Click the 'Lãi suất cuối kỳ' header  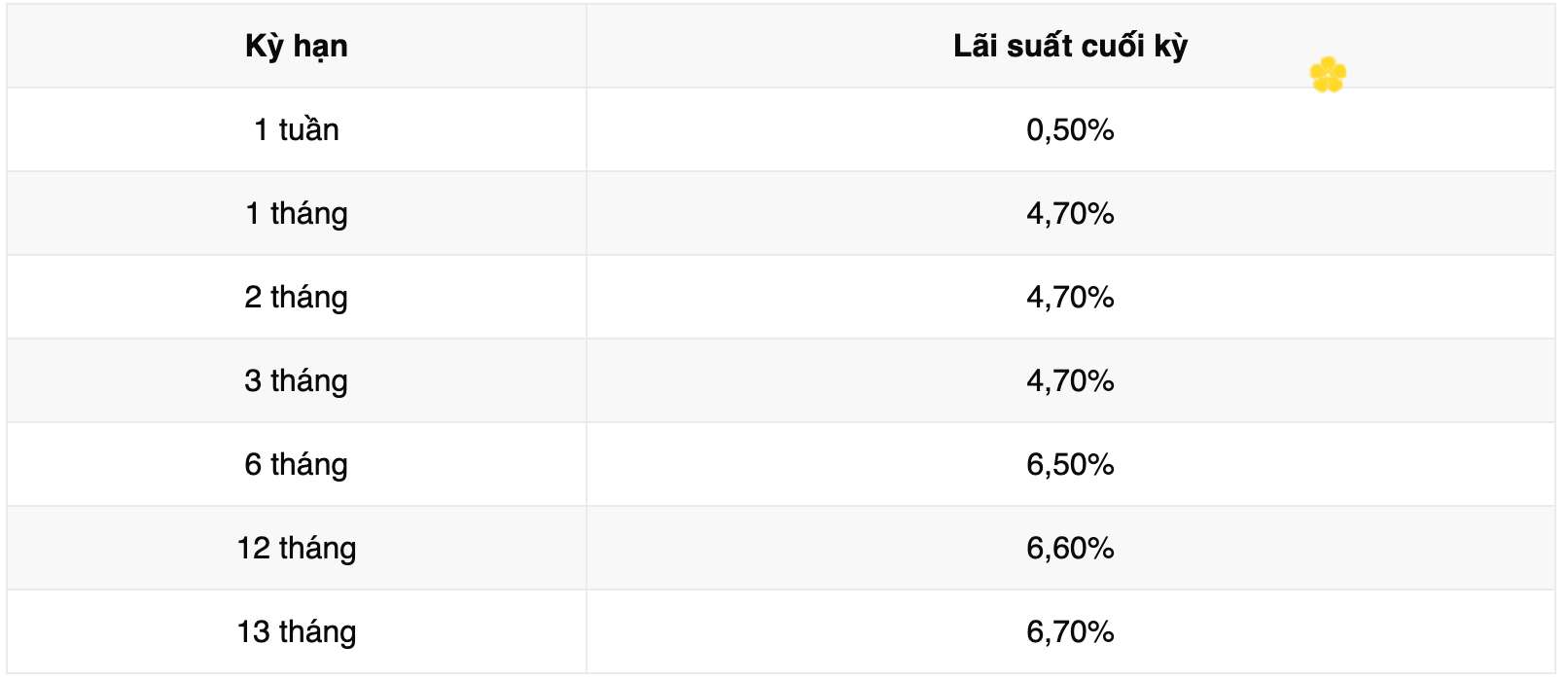click(1070, 47)
